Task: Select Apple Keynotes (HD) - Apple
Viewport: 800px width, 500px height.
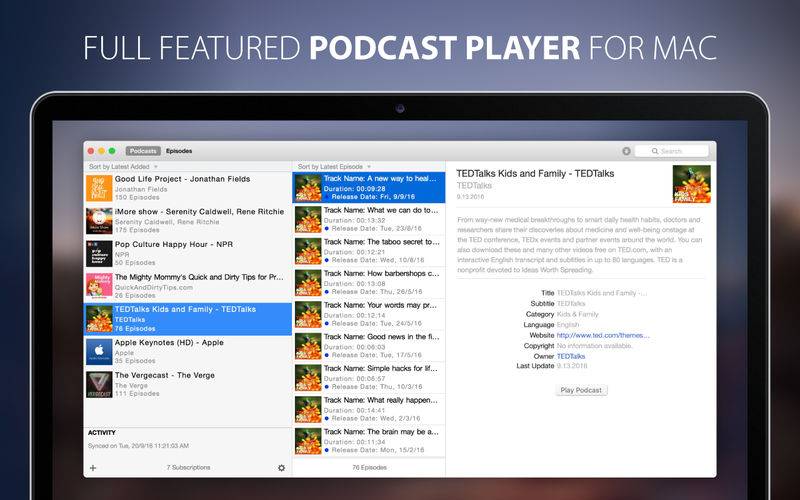Action: coord(188,352)
